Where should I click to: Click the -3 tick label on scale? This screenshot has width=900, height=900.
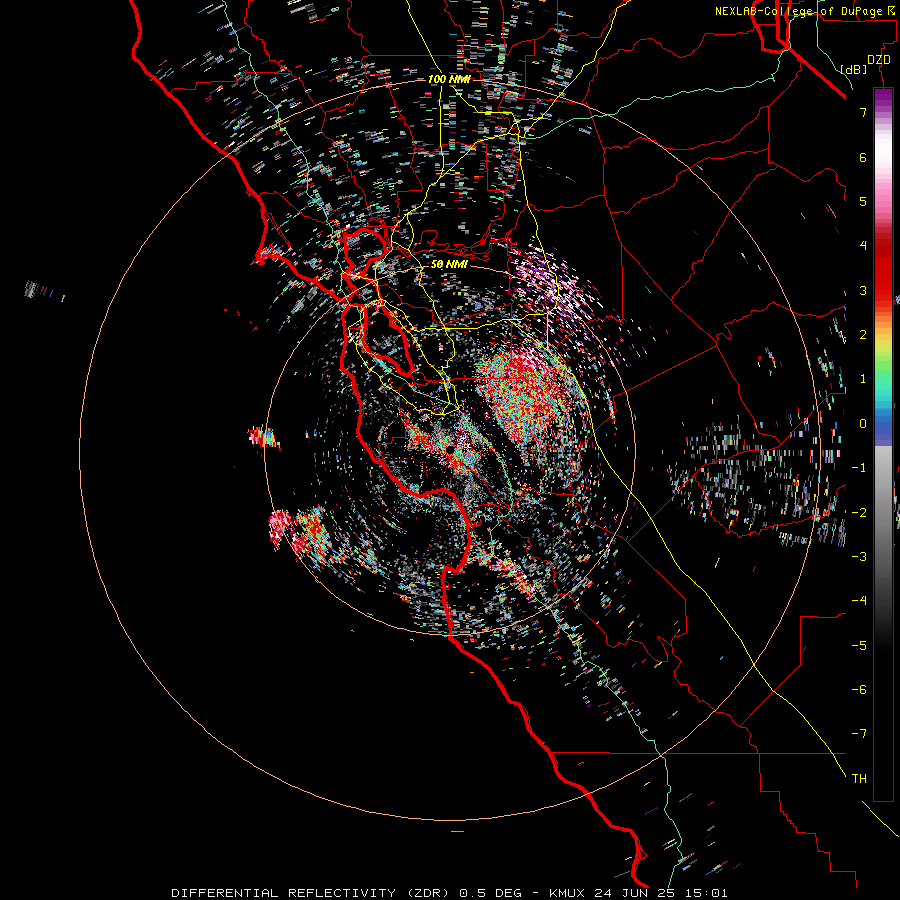(859, 557)
